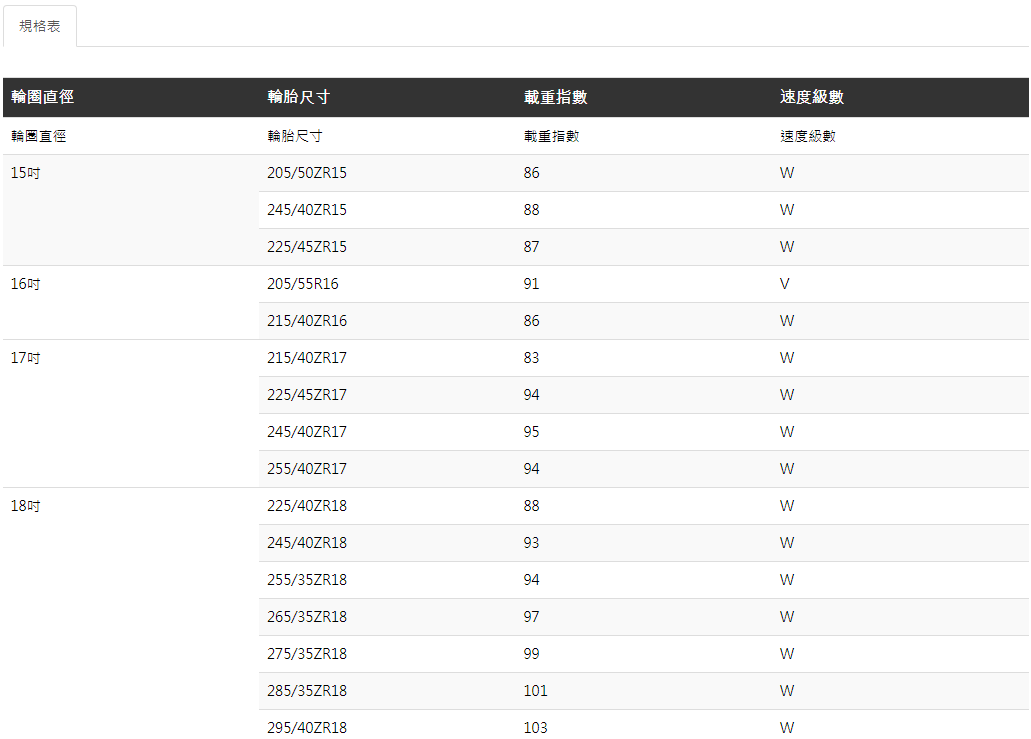Select the load index 99 cell
Screen dimensions: 1031x739
(x=531, y=654)
